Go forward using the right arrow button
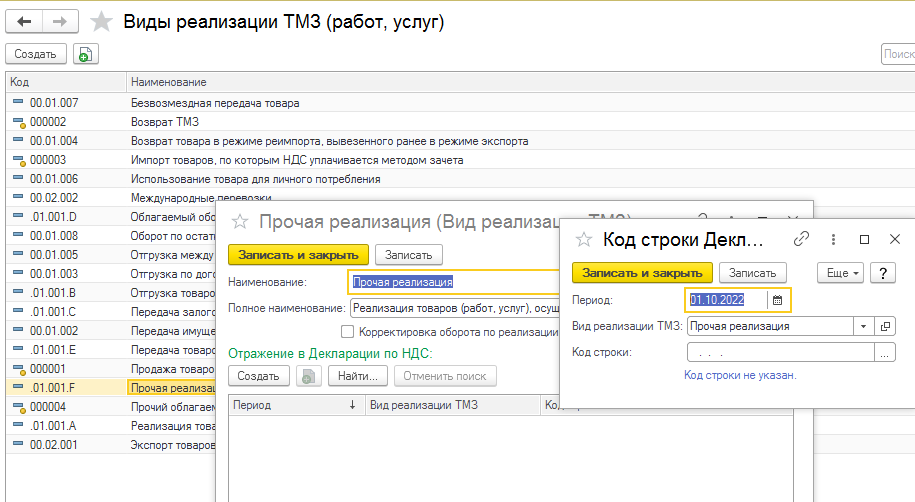The height and width of the screenshot is (502, 915). pyautogui.click(x=60, y=22)
